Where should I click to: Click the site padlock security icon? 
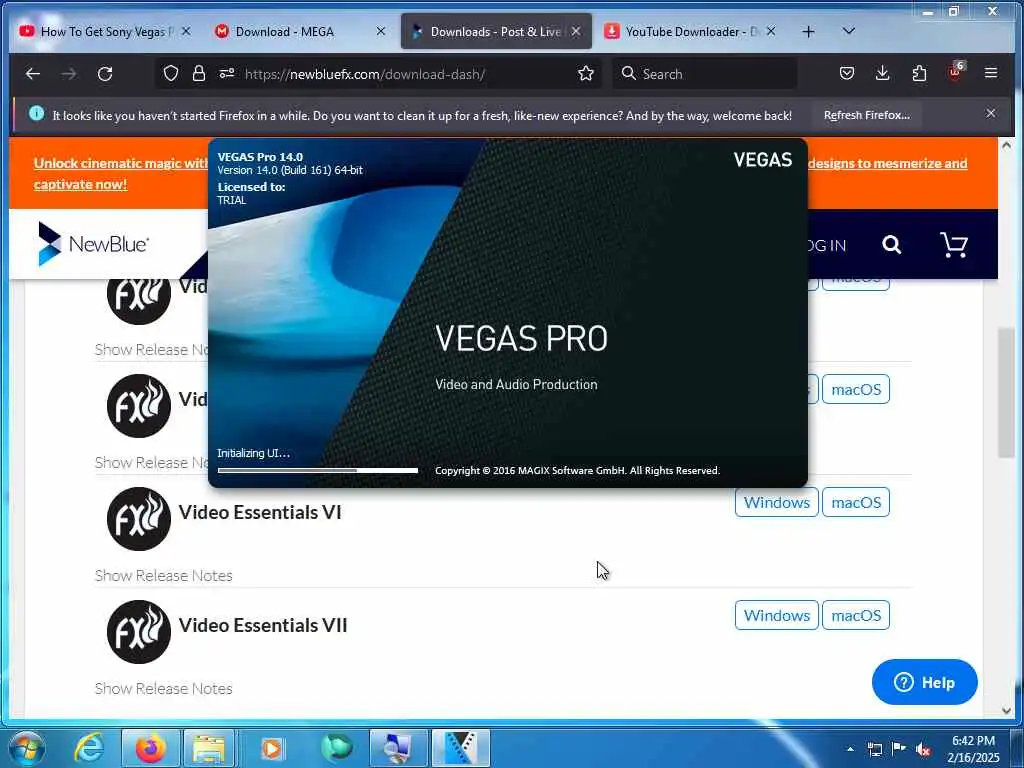[199, 74]
